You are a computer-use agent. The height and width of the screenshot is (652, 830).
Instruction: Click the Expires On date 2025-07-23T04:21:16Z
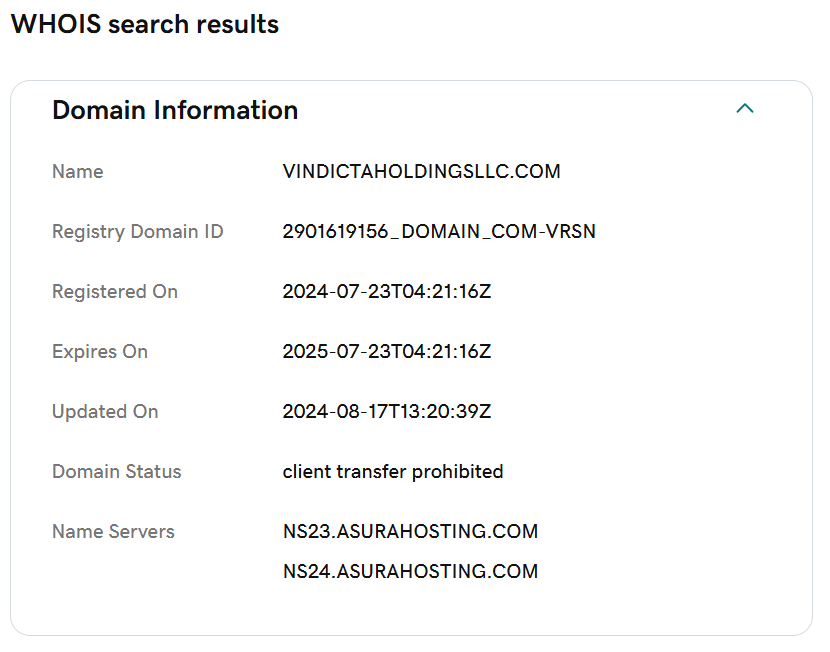387,351
